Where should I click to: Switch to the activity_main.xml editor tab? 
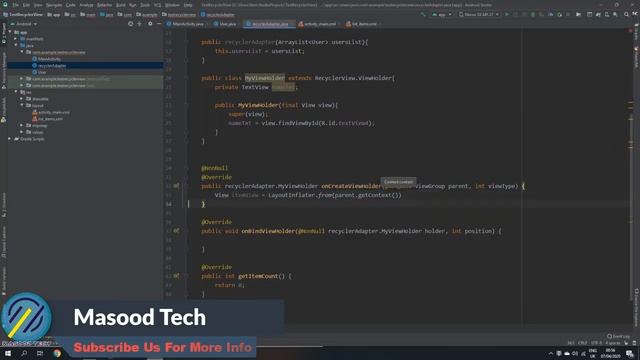click(x=320, y=24)
